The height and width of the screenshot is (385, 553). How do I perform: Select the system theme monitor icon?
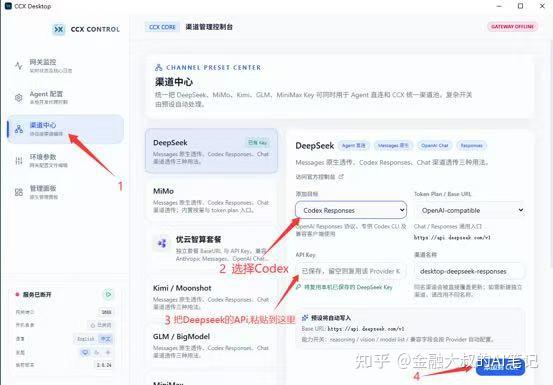coord(85,352)
